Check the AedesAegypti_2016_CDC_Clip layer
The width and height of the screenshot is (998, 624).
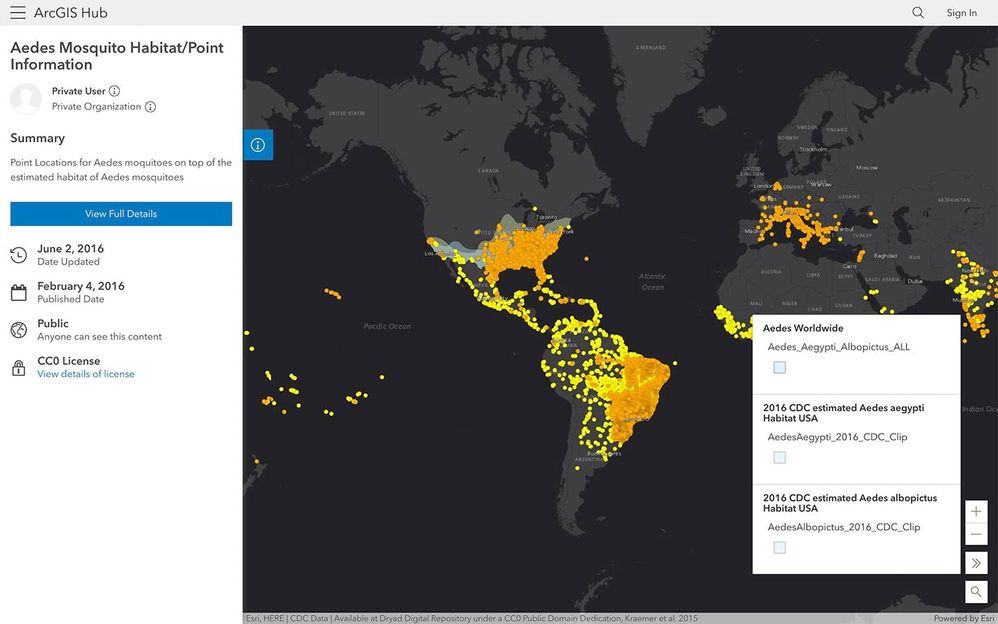779,457
